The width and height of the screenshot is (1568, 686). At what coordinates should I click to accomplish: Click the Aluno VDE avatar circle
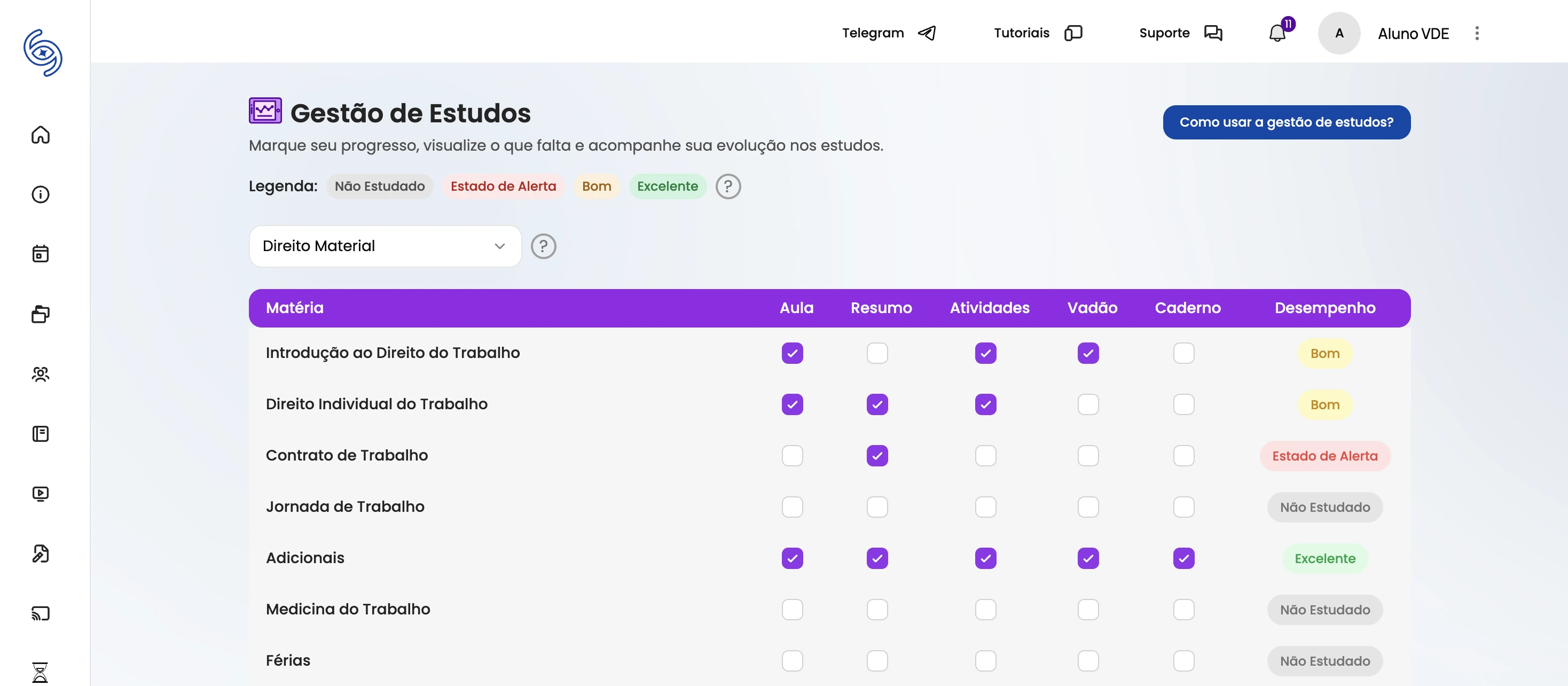pos(1338,34)
